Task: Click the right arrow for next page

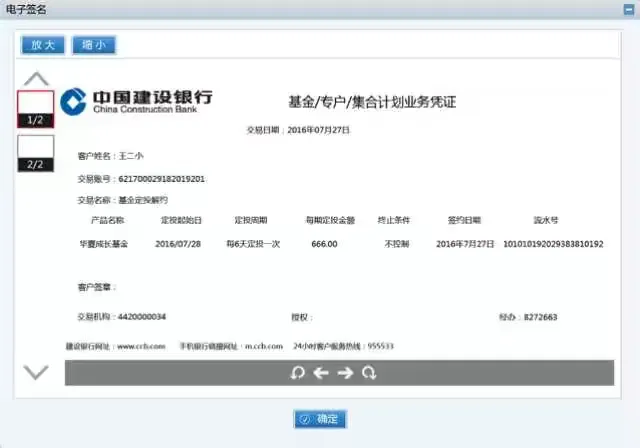Action: (344, 373)
